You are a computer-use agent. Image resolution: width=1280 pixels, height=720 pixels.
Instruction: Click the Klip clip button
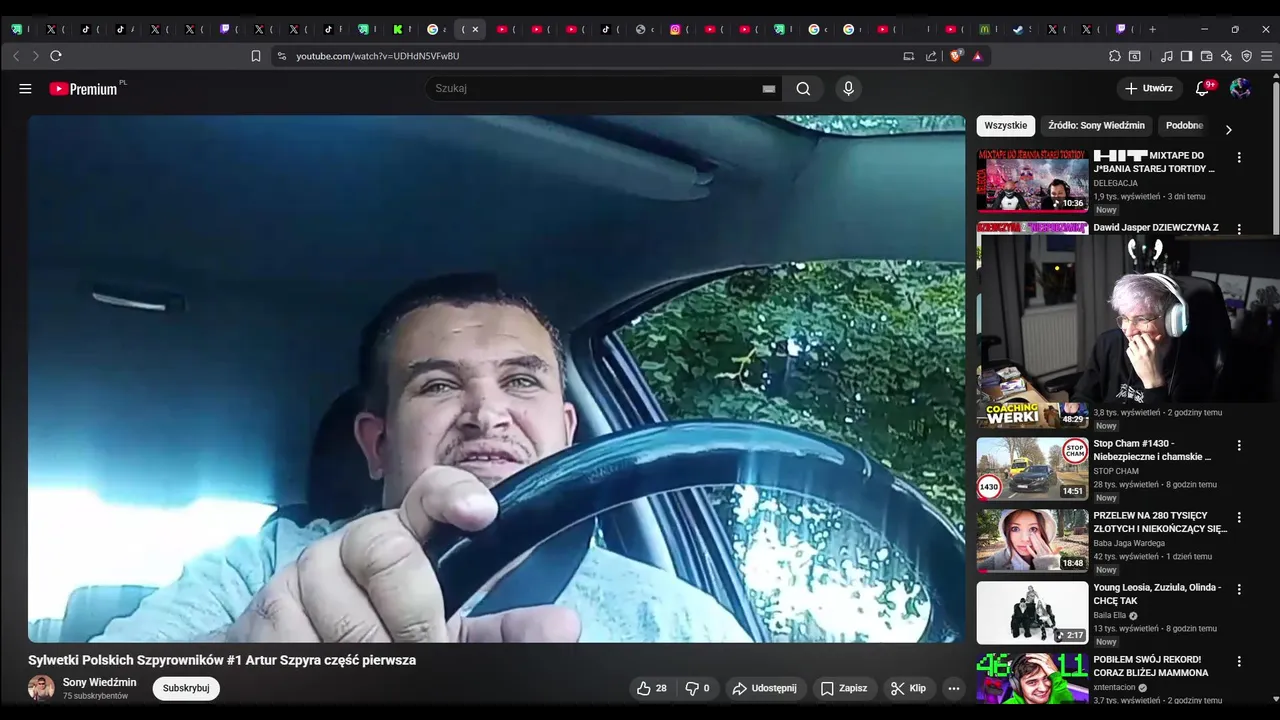pyautogui.click(x=909, y=688)
